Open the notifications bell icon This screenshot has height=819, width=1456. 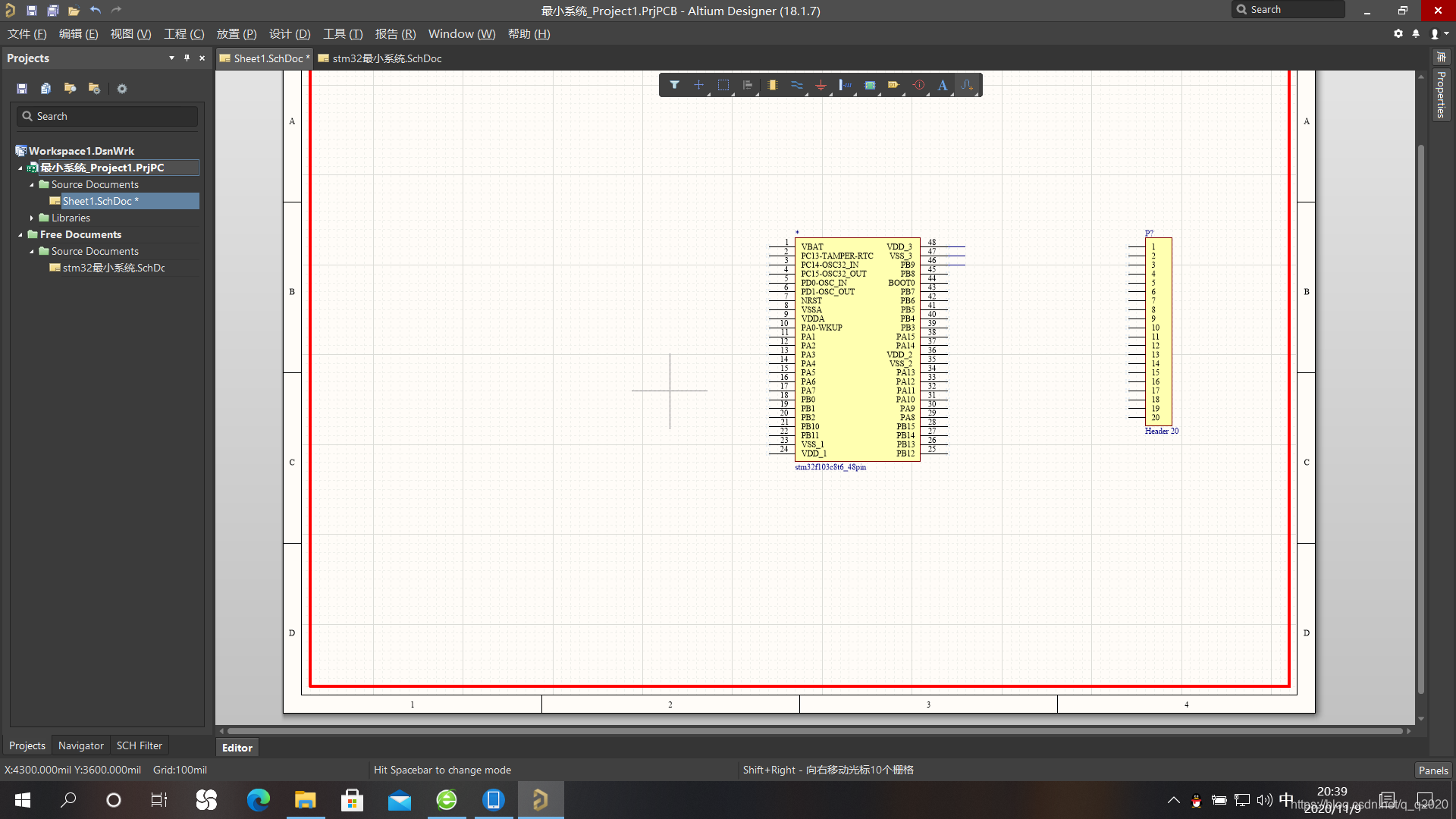coord(1416,33)
